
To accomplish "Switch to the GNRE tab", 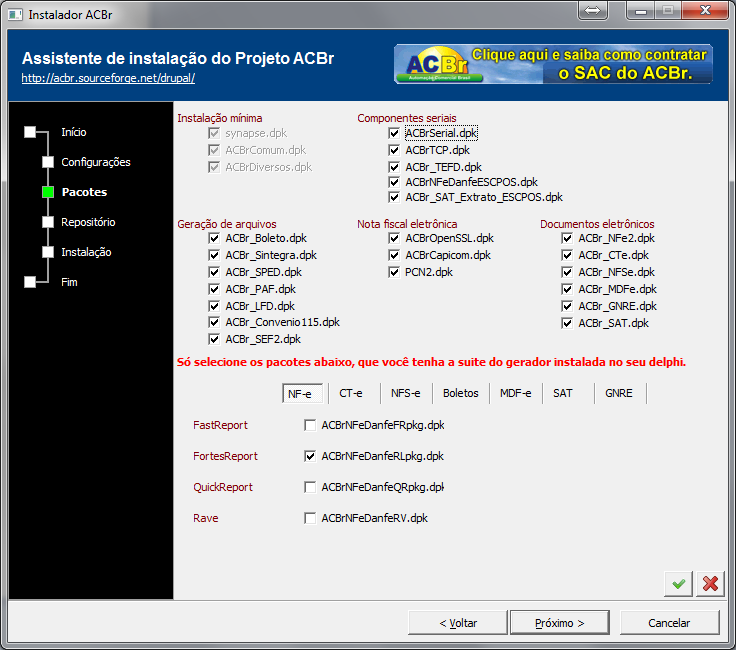I will (x=619, y=393).
